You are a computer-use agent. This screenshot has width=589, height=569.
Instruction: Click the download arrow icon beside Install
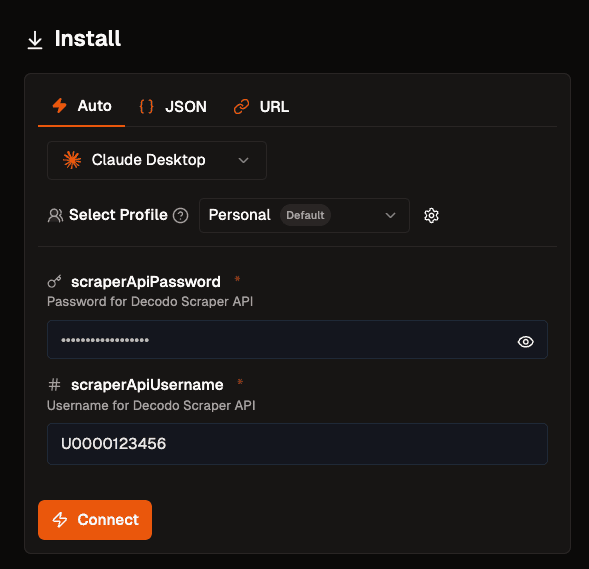point(35,40)
